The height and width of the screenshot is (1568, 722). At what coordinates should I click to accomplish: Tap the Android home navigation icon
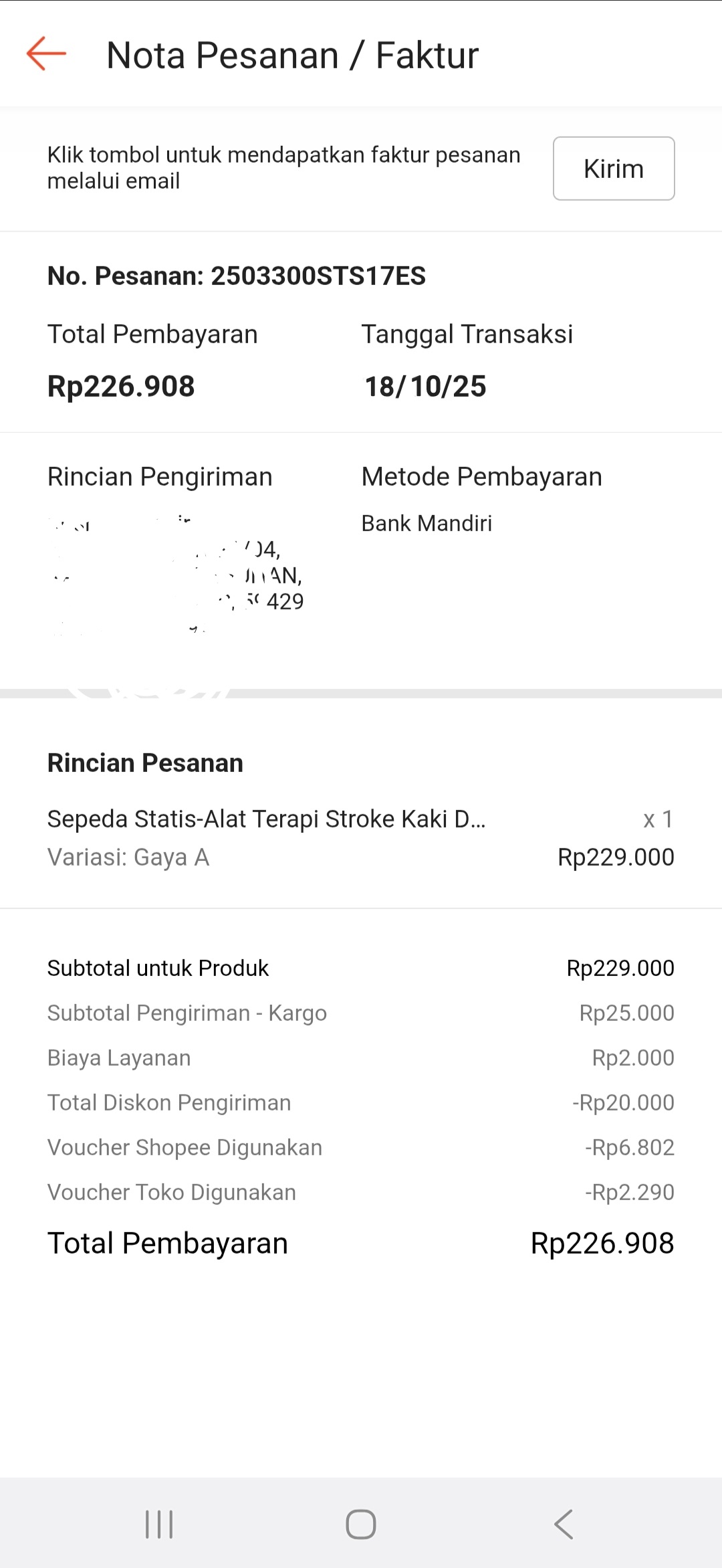361,1525
